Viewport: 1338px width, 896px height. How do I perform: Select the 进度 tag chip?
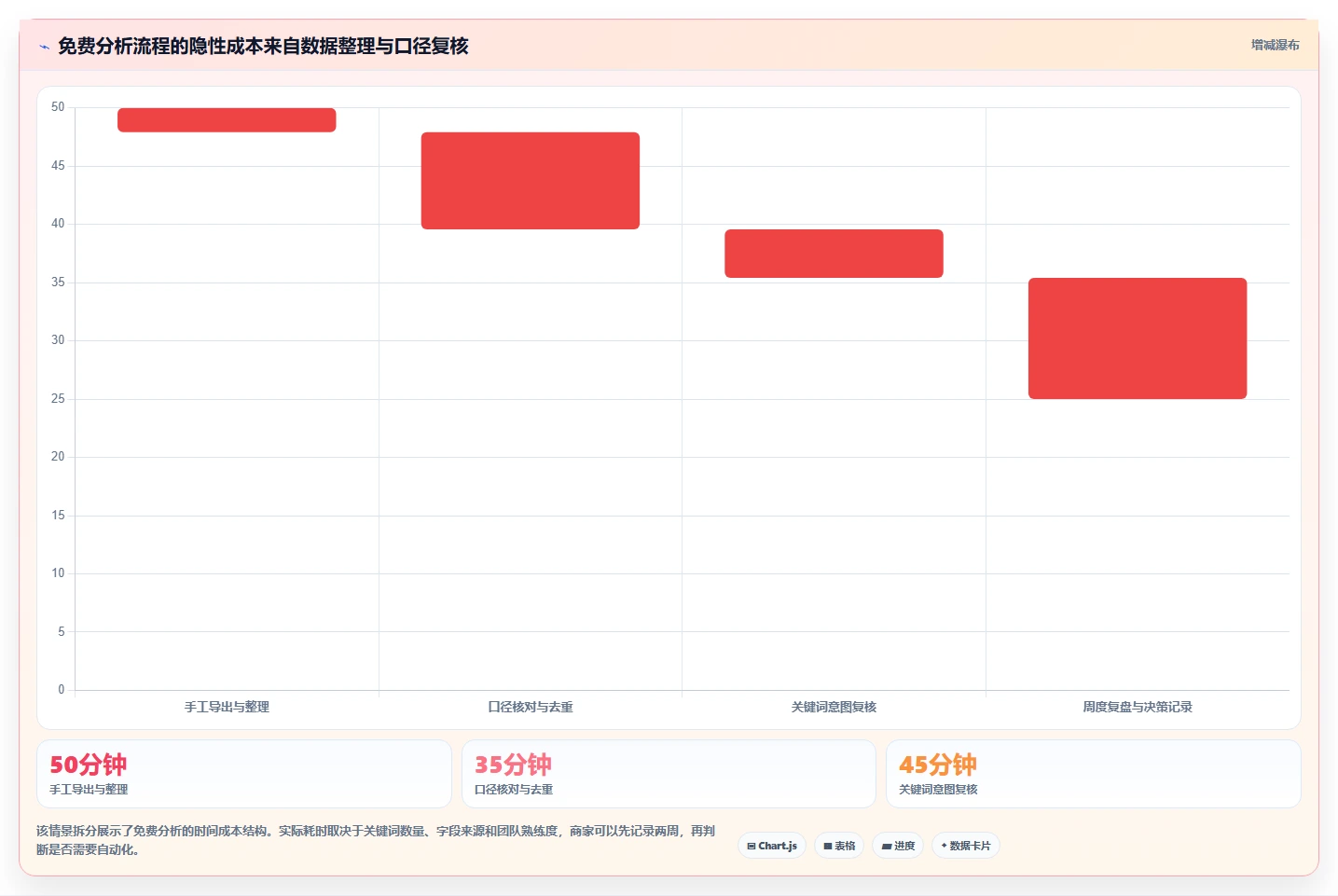pyautogui.click(x=898, y=846)
